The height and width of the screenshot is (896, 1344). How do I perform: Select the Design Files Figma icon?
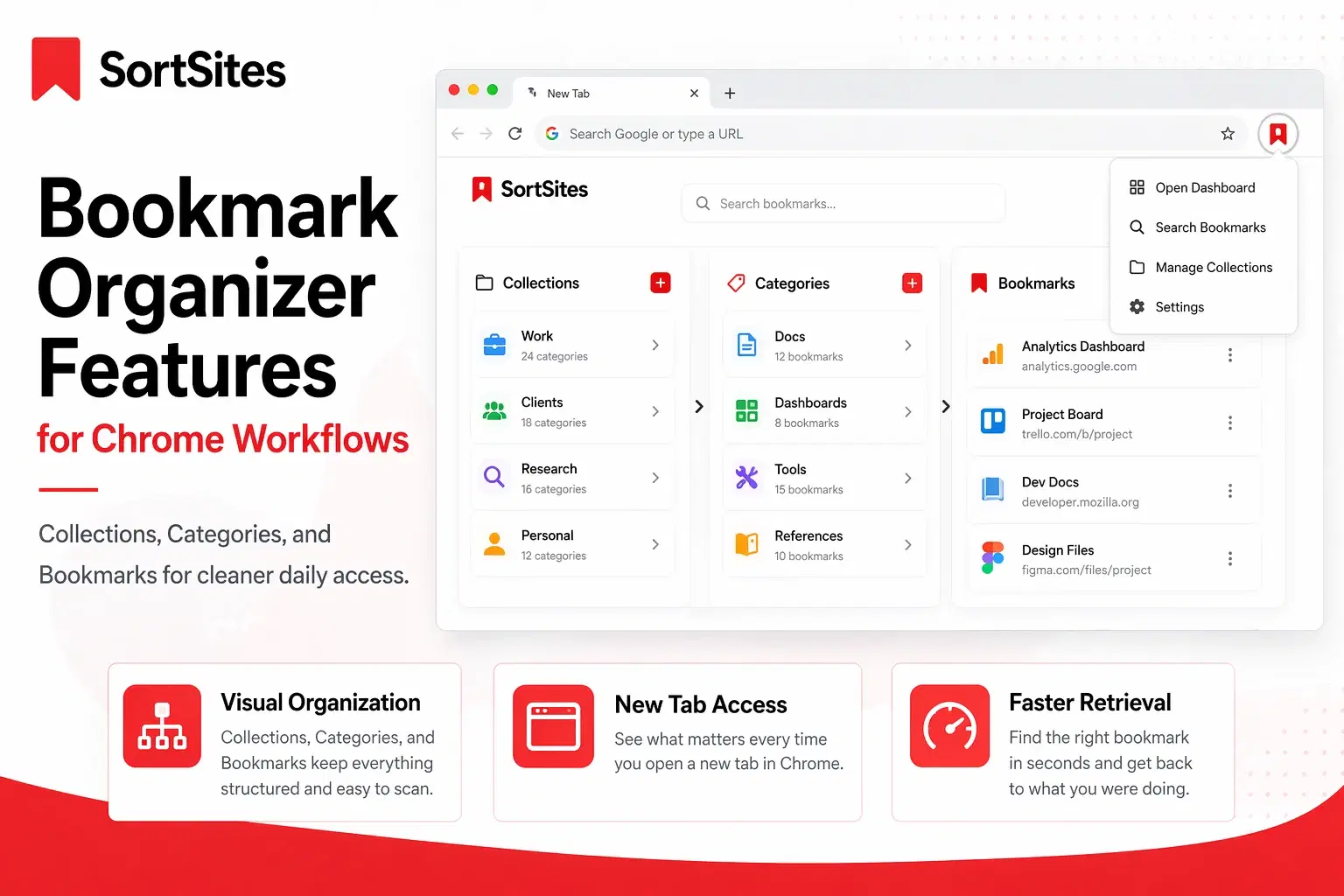(992, 559)
